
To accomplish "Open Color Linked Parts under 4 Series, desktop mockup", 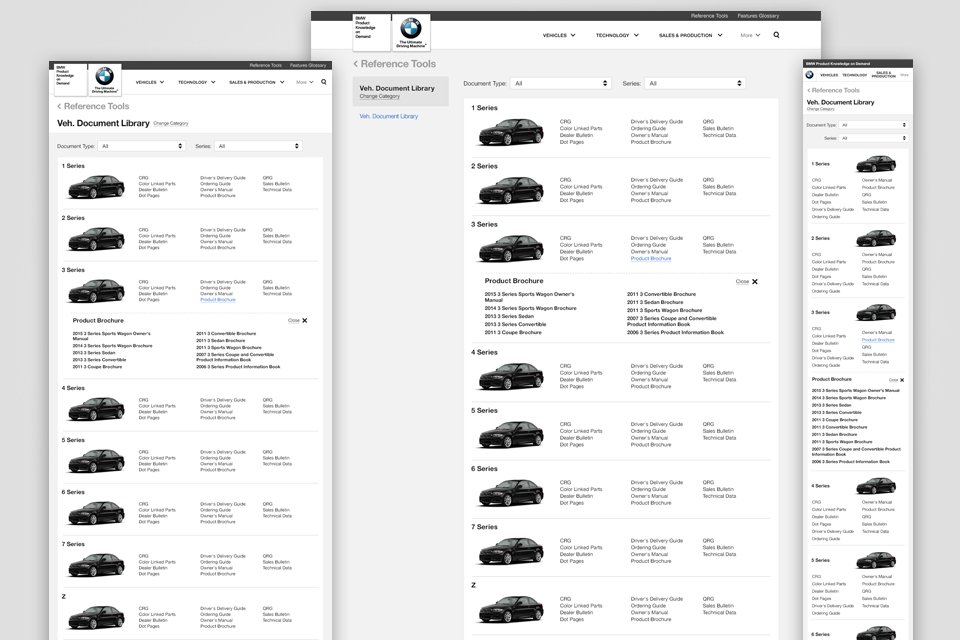I will [x=581, y=373].
